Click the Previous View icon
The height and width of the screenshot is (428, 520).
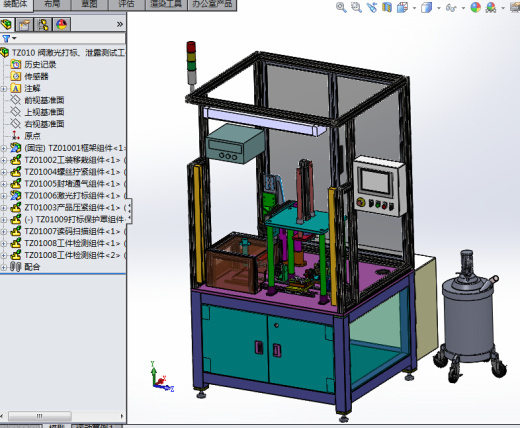372,7
